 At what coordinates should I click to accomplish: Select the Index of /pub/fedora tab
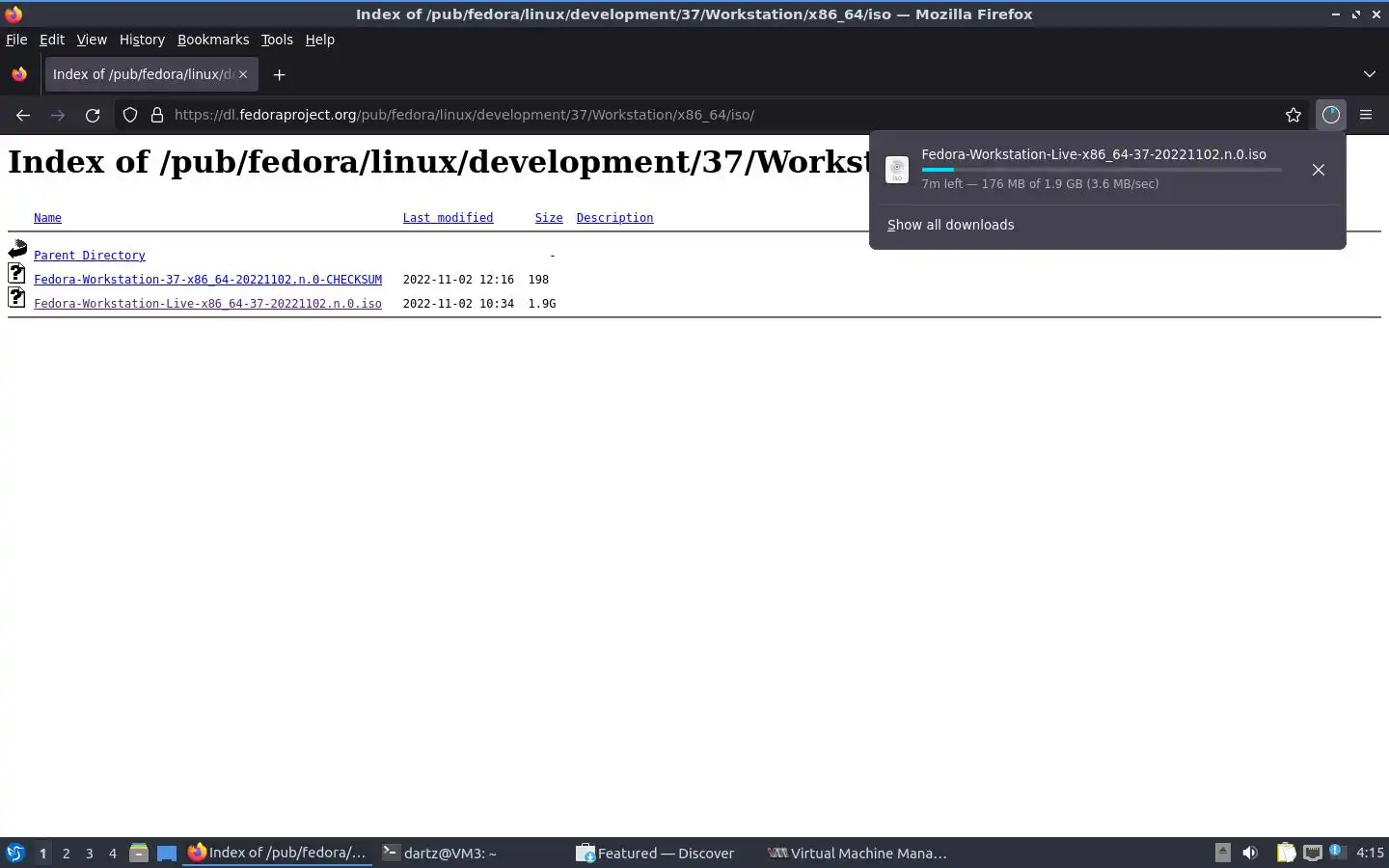coord(151,74)
